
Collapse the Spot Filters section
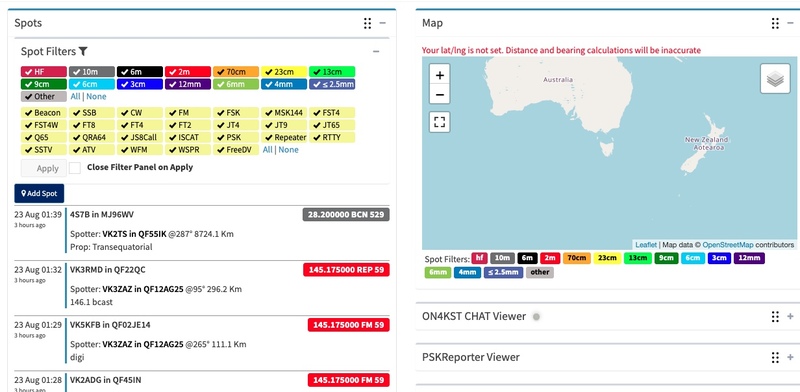[376, 51]
